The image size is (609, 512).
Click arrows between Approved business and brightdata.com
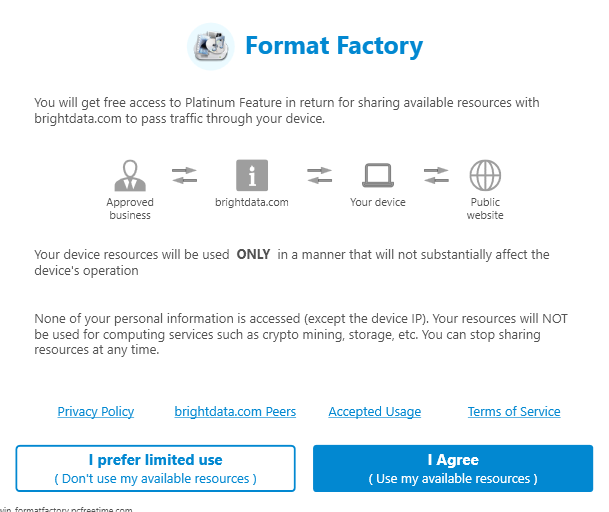point(184,175)
